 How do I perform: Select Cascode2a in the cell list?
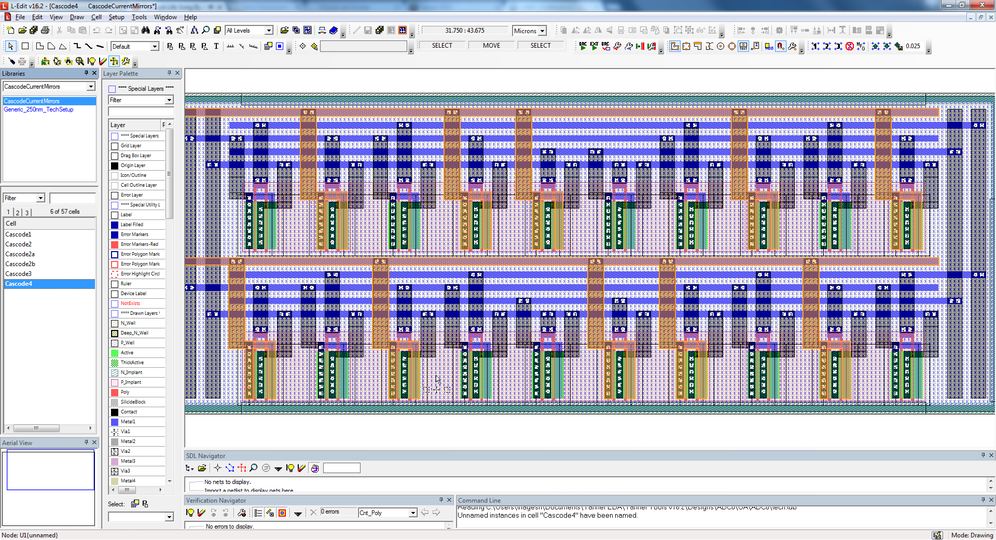20,254
